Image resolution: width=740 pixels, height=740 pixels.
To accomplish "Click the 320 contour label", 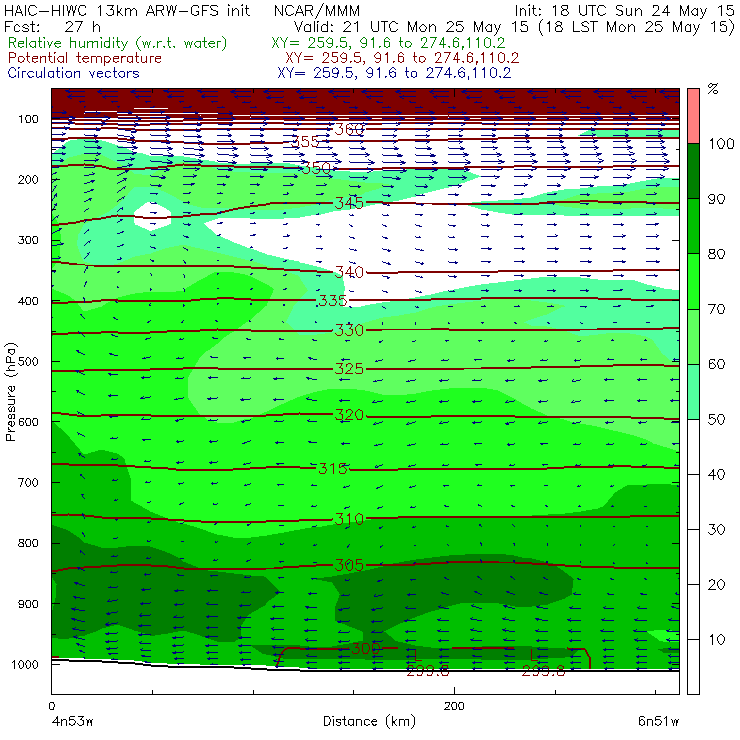I will click(349, 415).
